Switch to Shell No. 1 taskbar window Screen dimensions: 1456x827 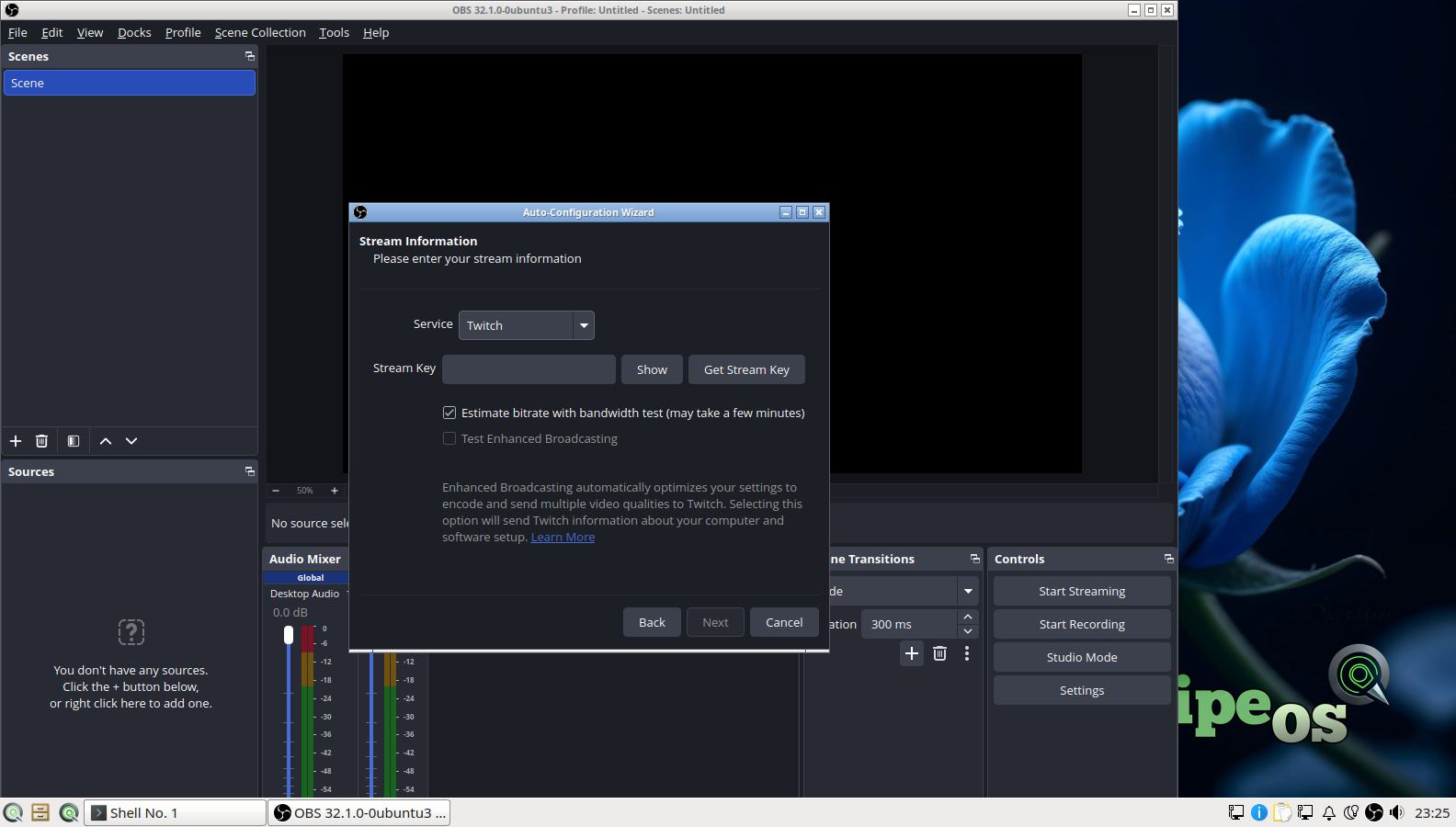[175, 812]
